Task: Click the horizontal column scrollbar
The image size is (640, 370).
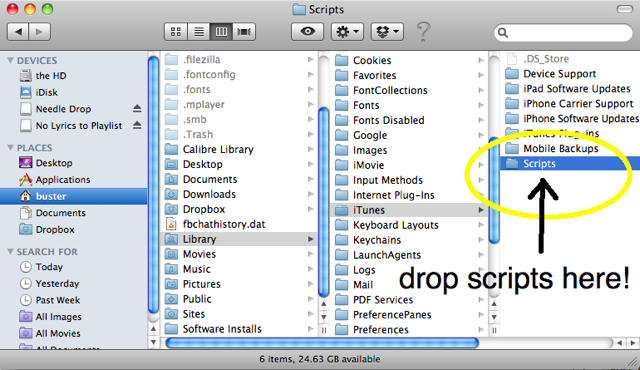Action: point(322,343)
